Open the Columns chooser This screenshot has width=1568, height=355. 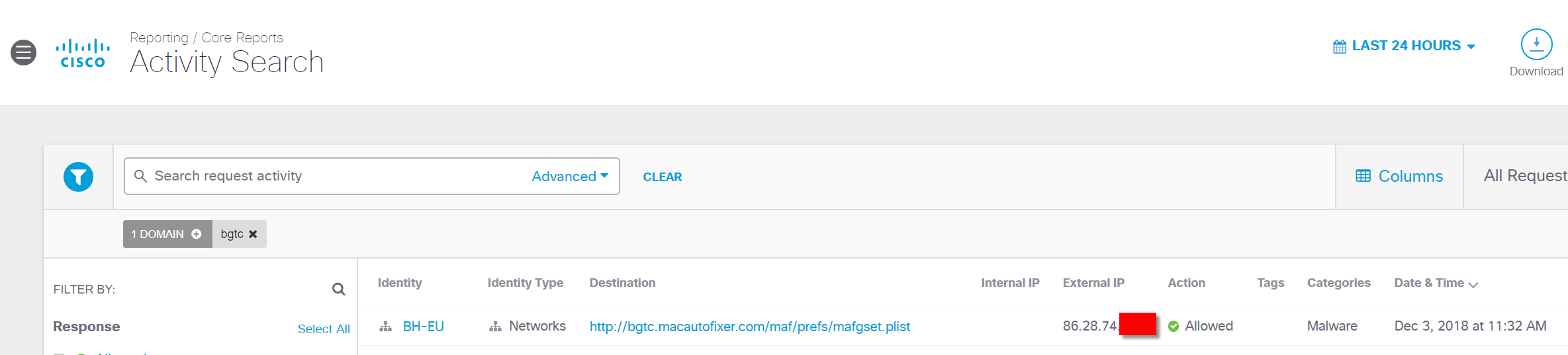point(1399,177)
